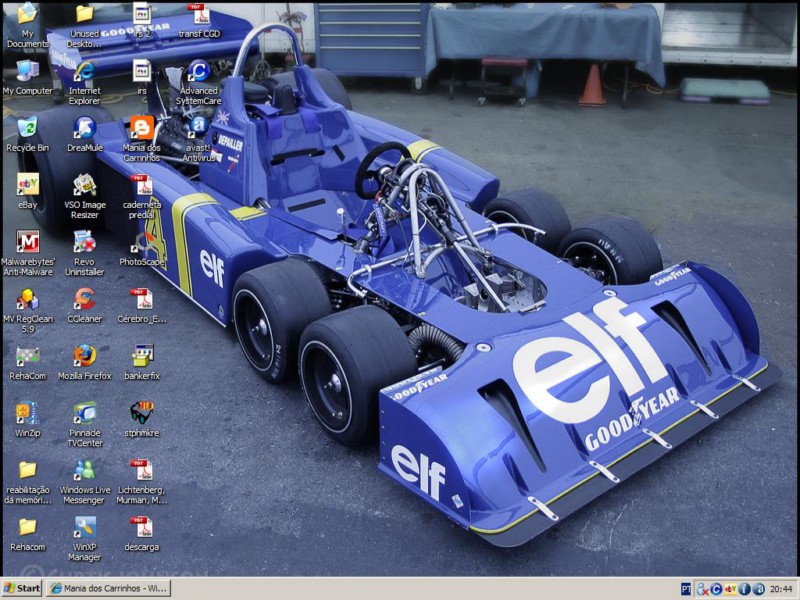Screen dimensions: 800x600
Task: Click the blue 'i' info tray icon
Action: [744, 589]
